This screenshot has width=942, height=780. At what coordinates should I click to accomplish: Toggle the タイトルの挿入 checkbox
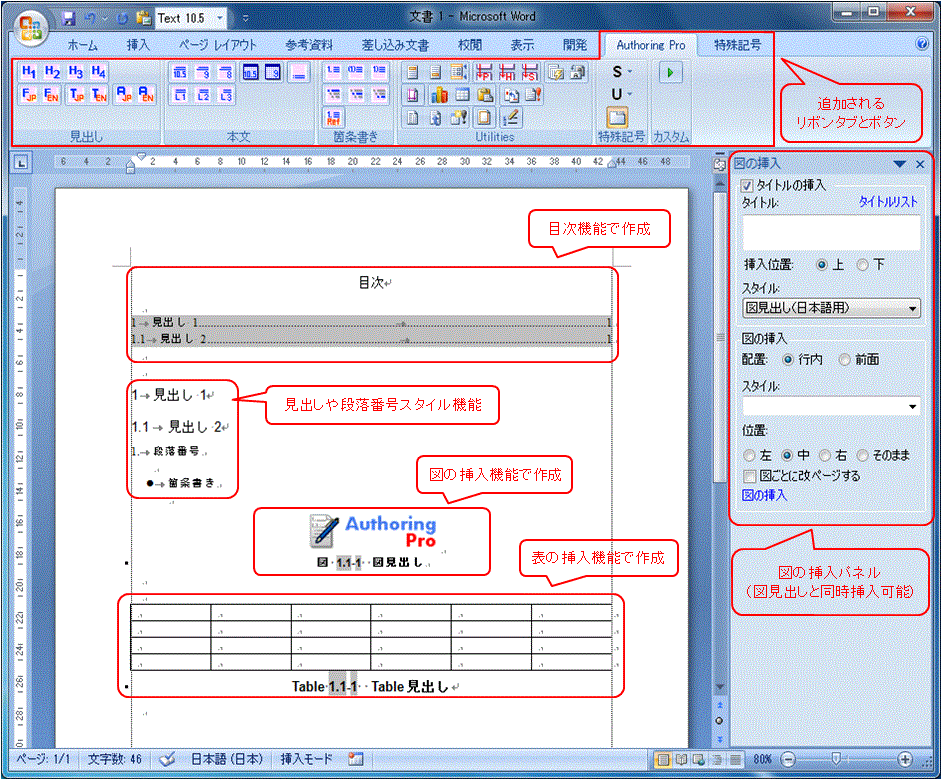point(746,185)
